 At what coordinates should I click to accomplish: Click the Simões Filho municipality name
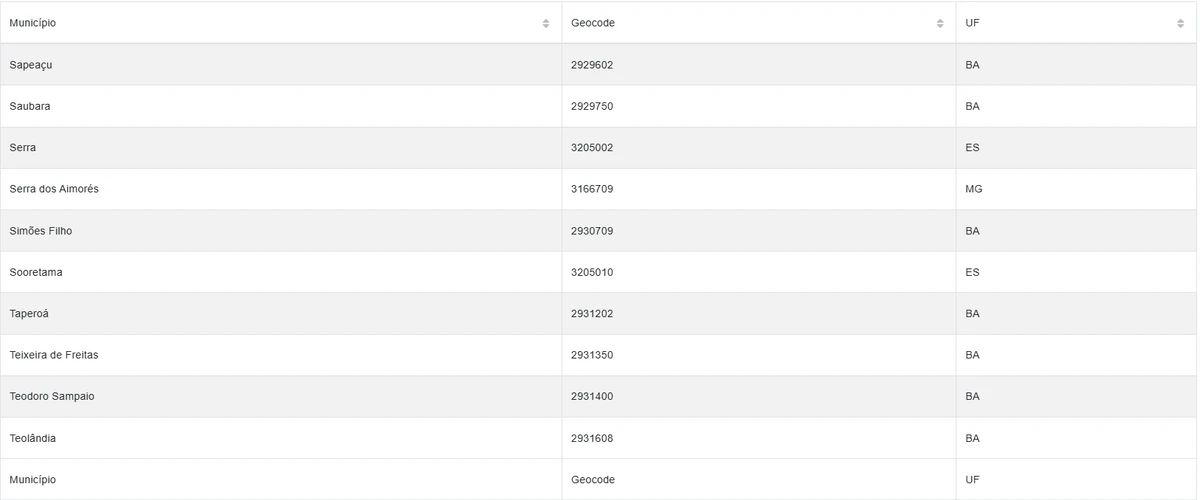click(41, 231)
